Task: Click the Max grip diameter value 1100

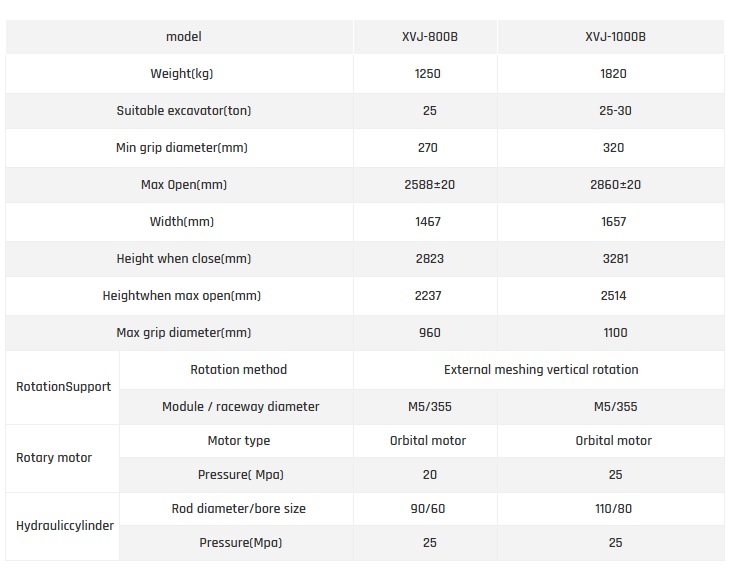Action: point(614,333)
